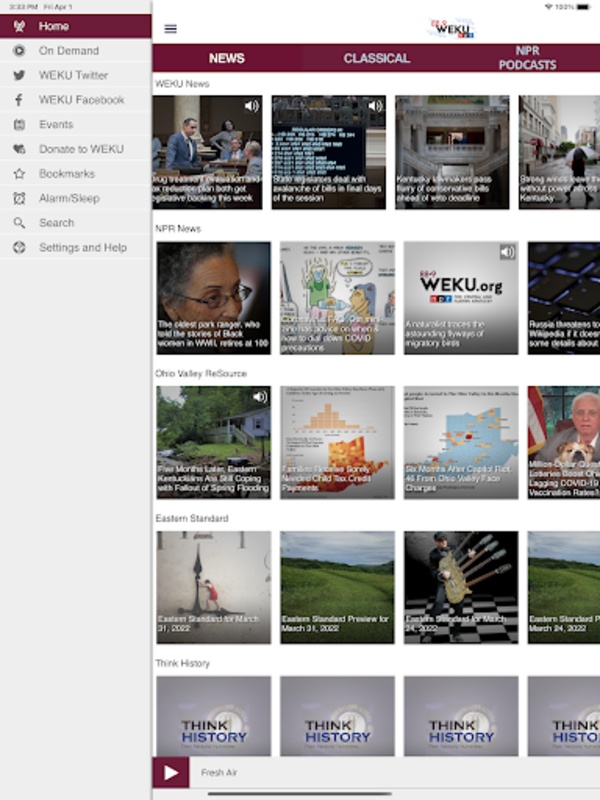
Task: Open Million-Dollar lotteries vaccination story
Action: tap(564, 442)
